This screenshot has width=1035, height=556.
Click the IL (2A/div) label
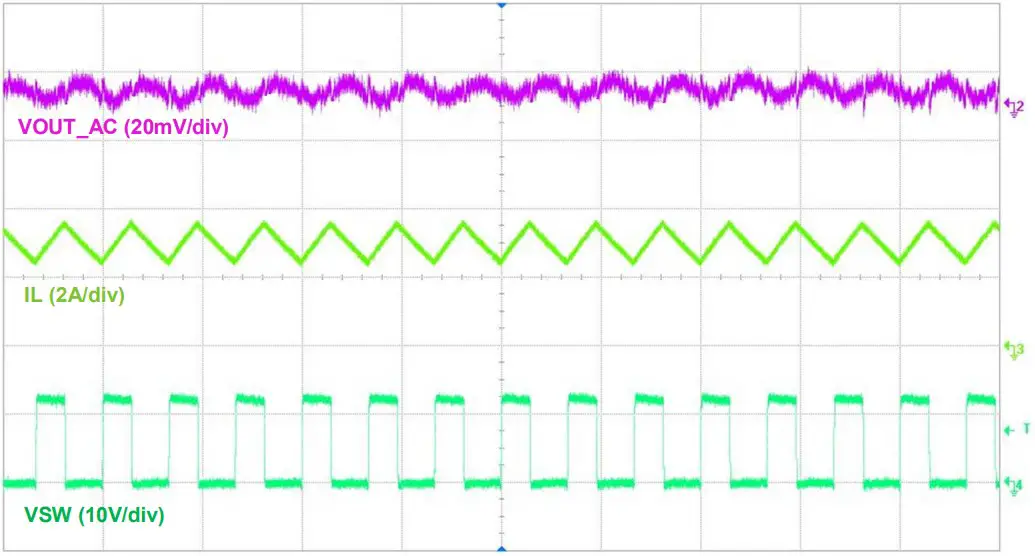74,295
